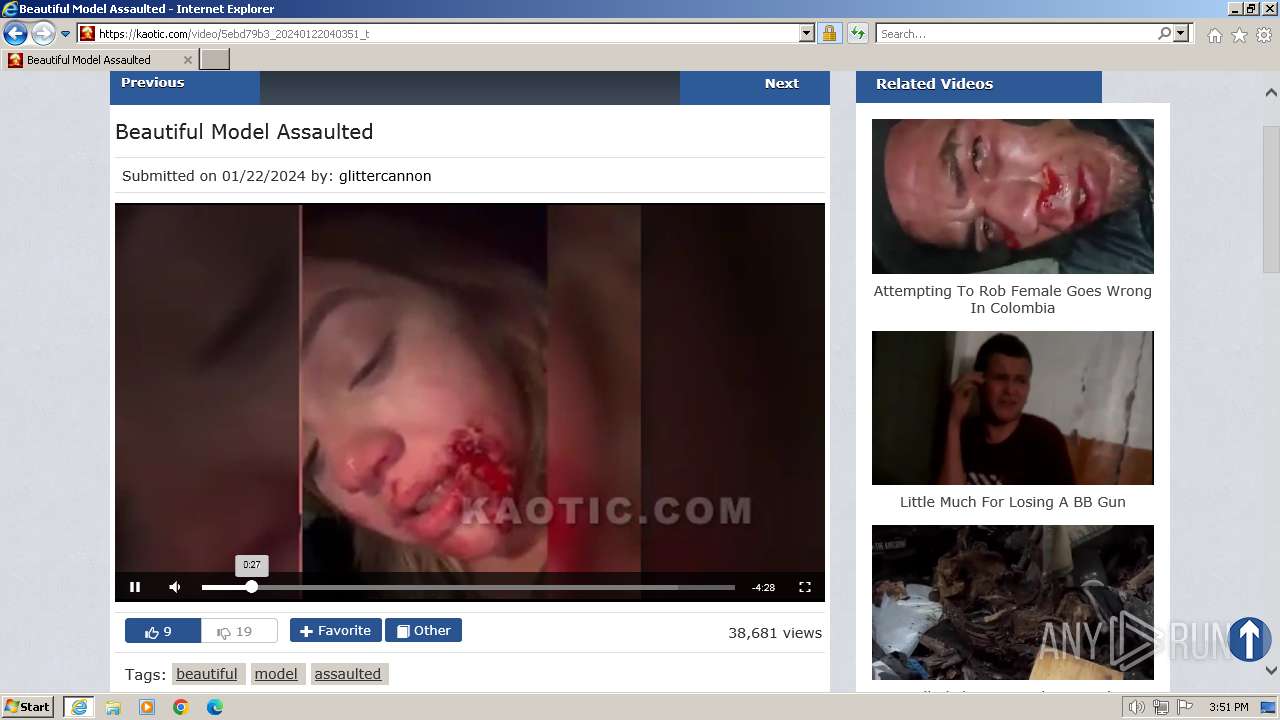
Task: Open the Tools gear icon
Action: click(x=1264, y=35)
